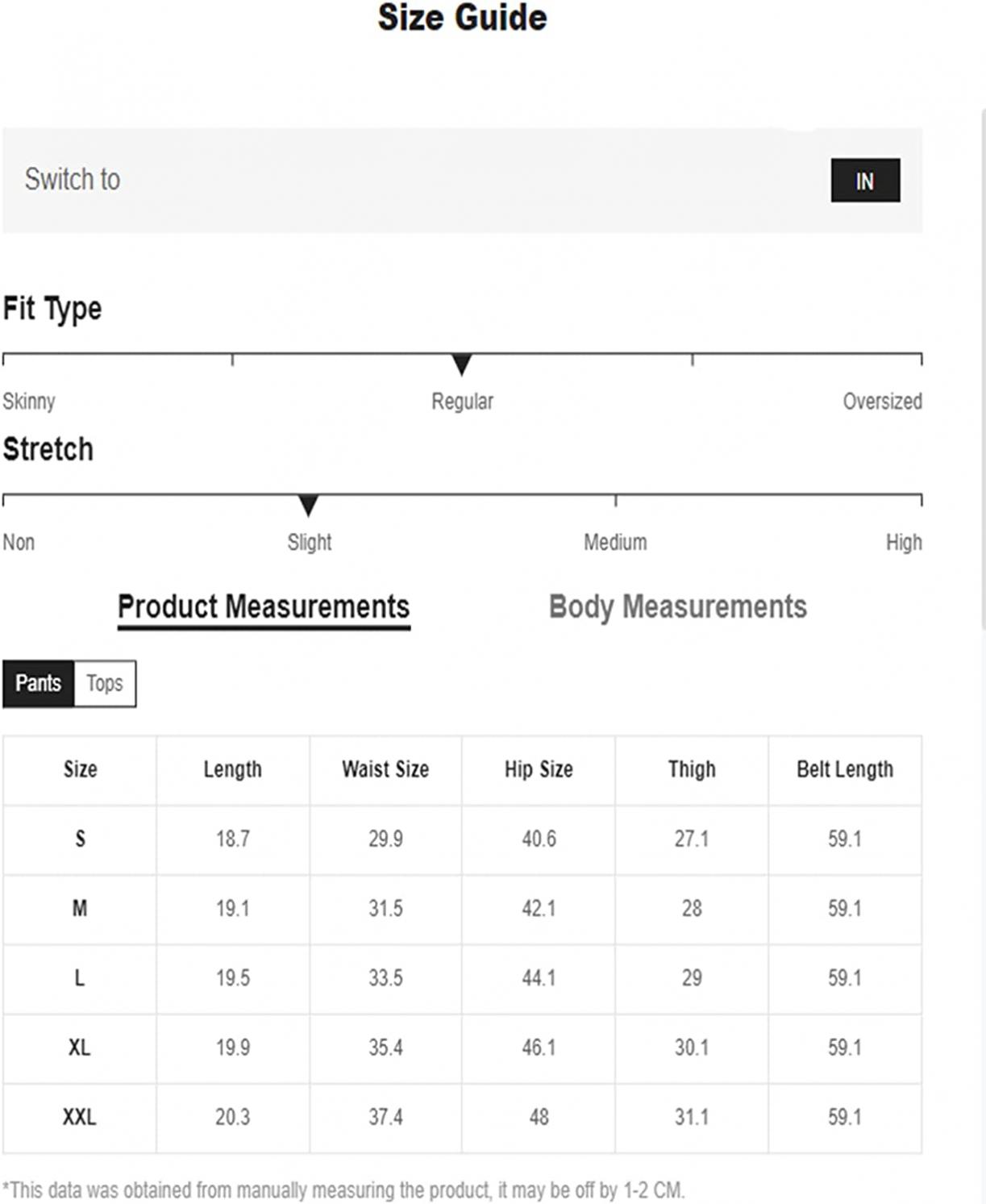Switch to the Tops measurement toggle
Viewport: 986px width, 1204px height.
[x=105, y=684]
